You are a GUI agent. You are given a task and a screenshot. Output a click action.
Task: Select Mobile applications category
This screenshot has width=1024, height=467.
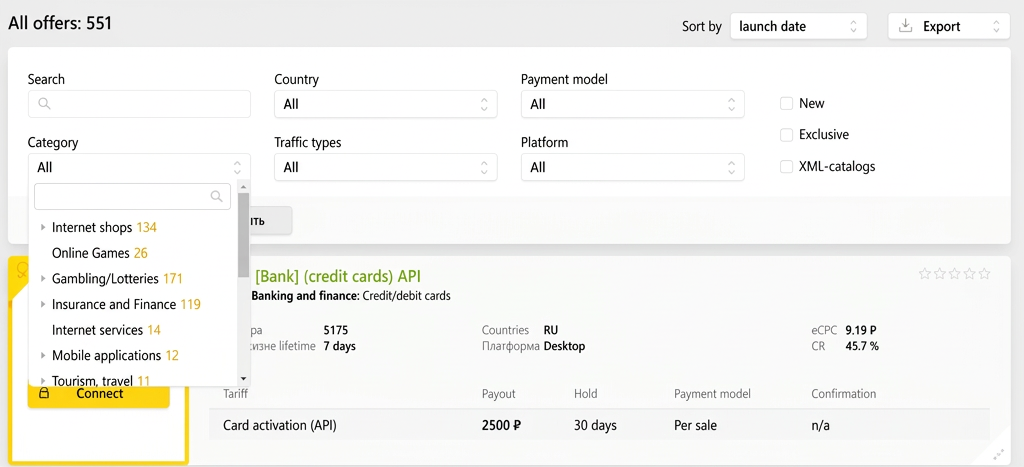115,355
